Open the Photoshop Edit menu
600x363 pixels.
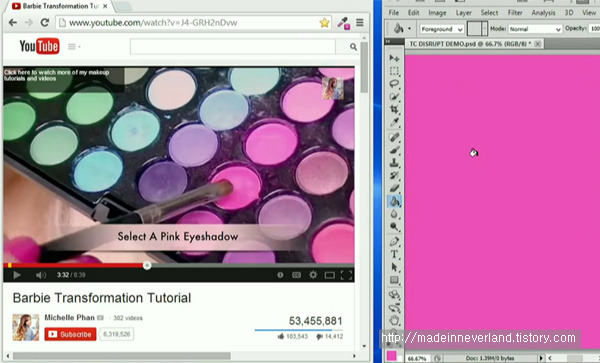413,13
